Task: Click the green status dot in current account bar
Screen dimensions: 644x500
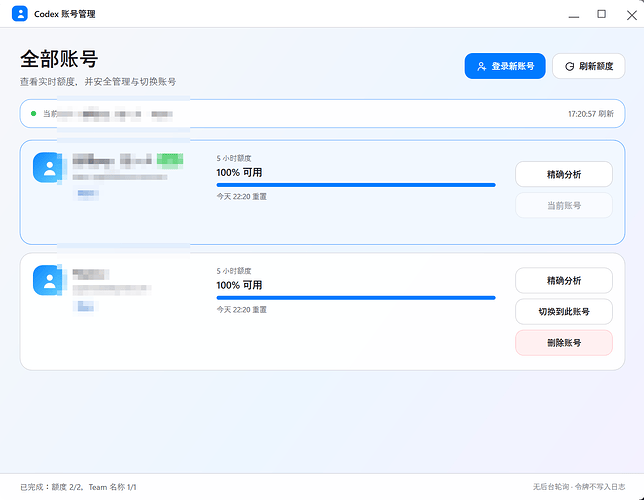Action: tap(34, 113)
